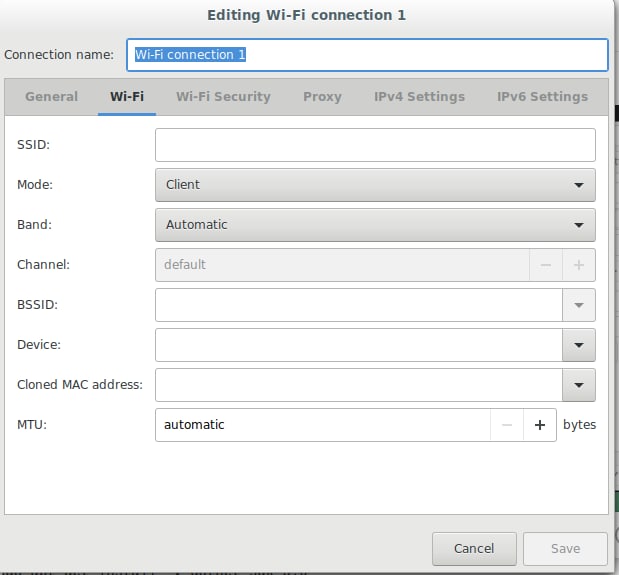The image size is (619, 575).
Task: Click inside the BSSID text entry
Action: [x=359, y=305]
